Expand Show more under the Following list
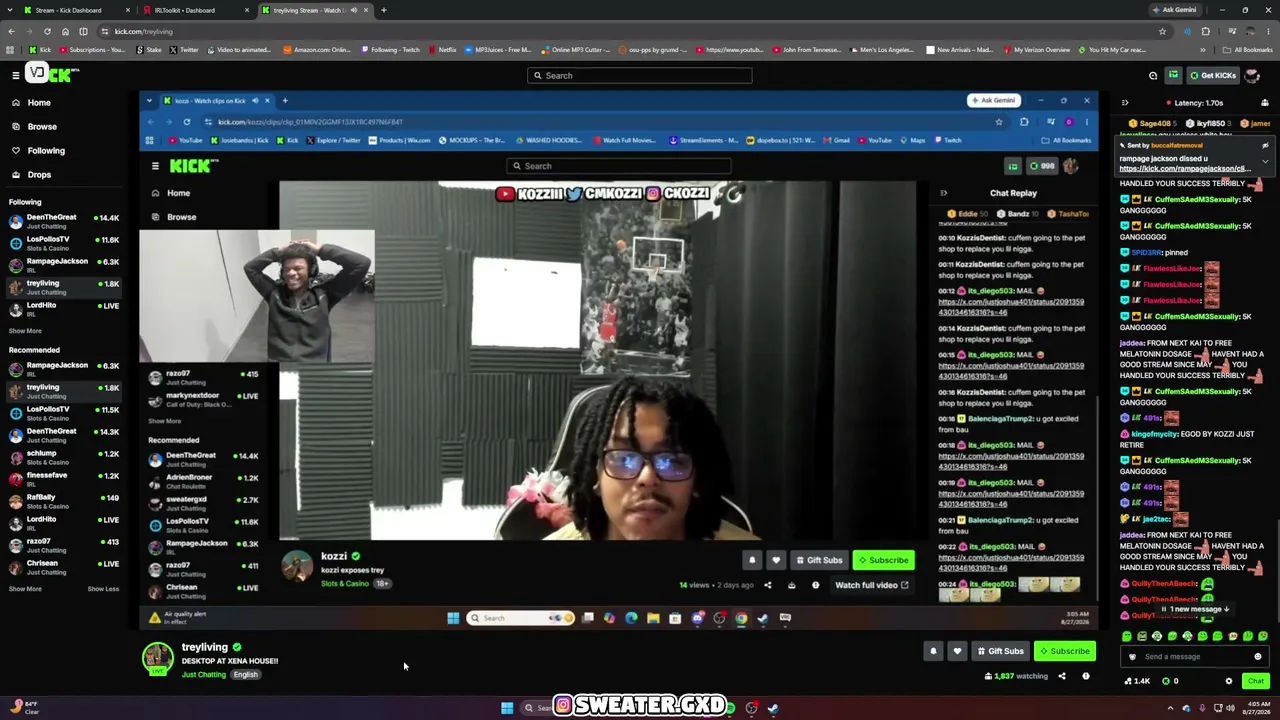The width and height of the screenshot is (1280, 720). pos(25,331)
